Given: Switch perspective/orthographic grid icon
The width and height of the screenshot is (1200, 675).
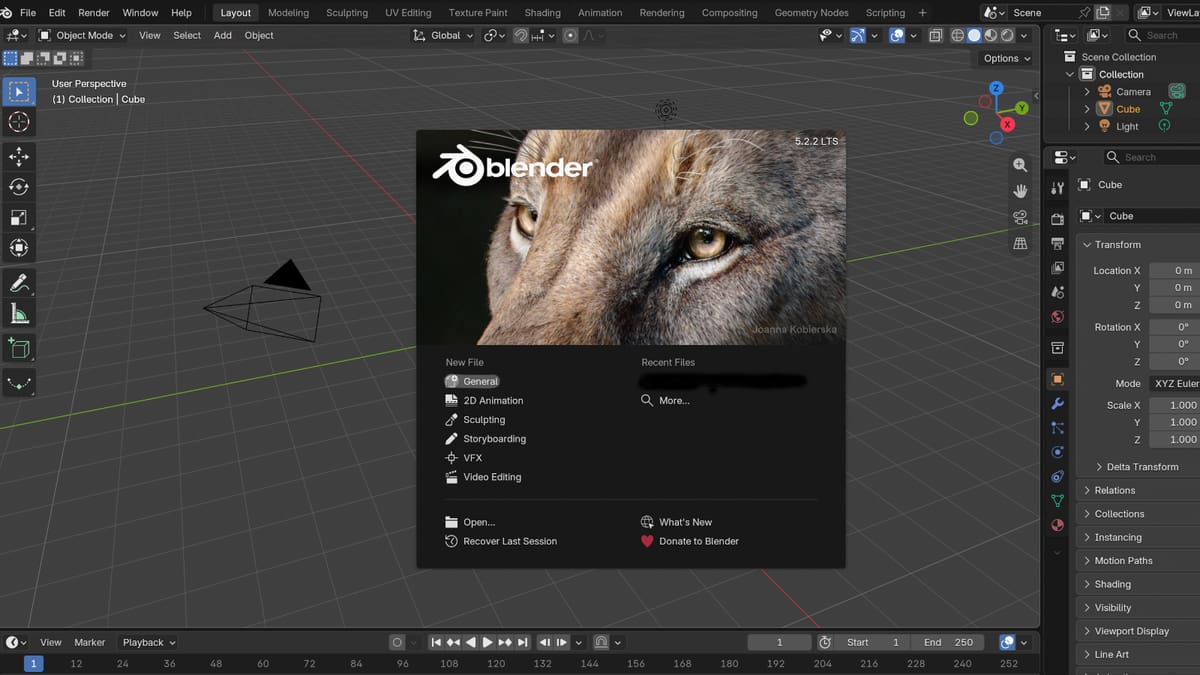Looking at the screenshot, I should click(x=1020, y=243).
